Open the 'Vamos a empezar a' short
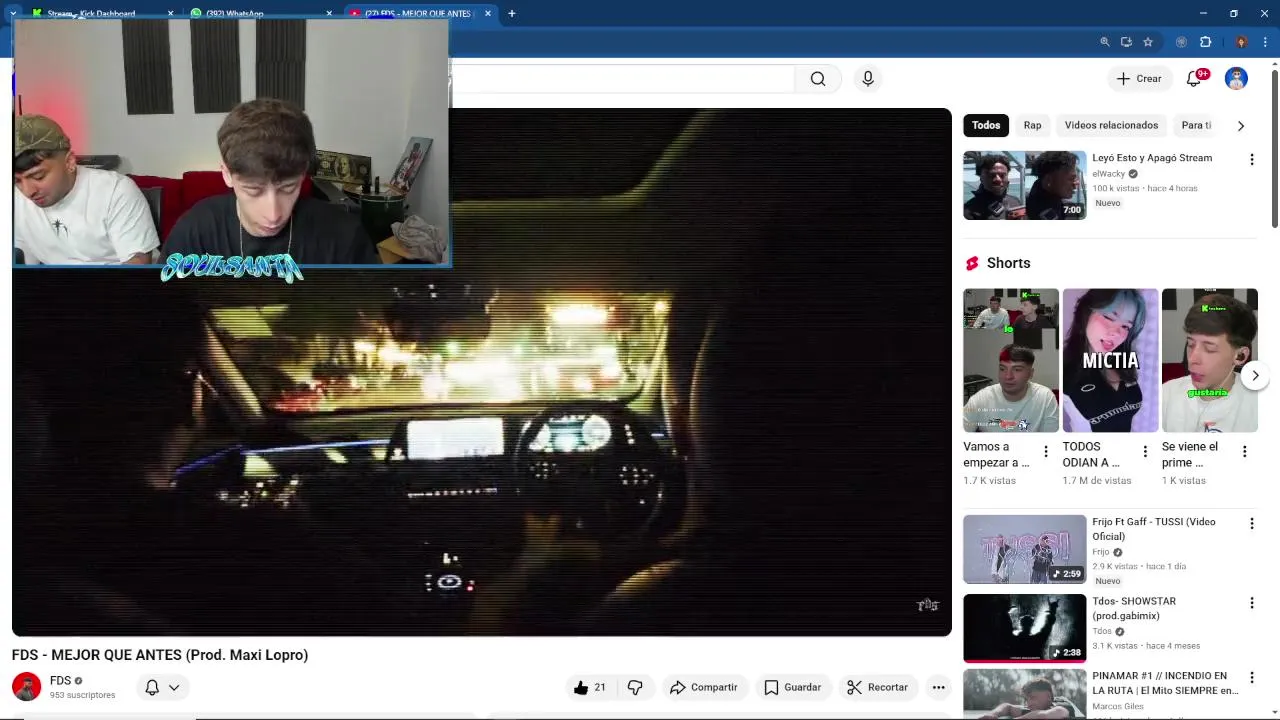The height and width of the screenshot is (720, 1280). [x=1010, y=360]
